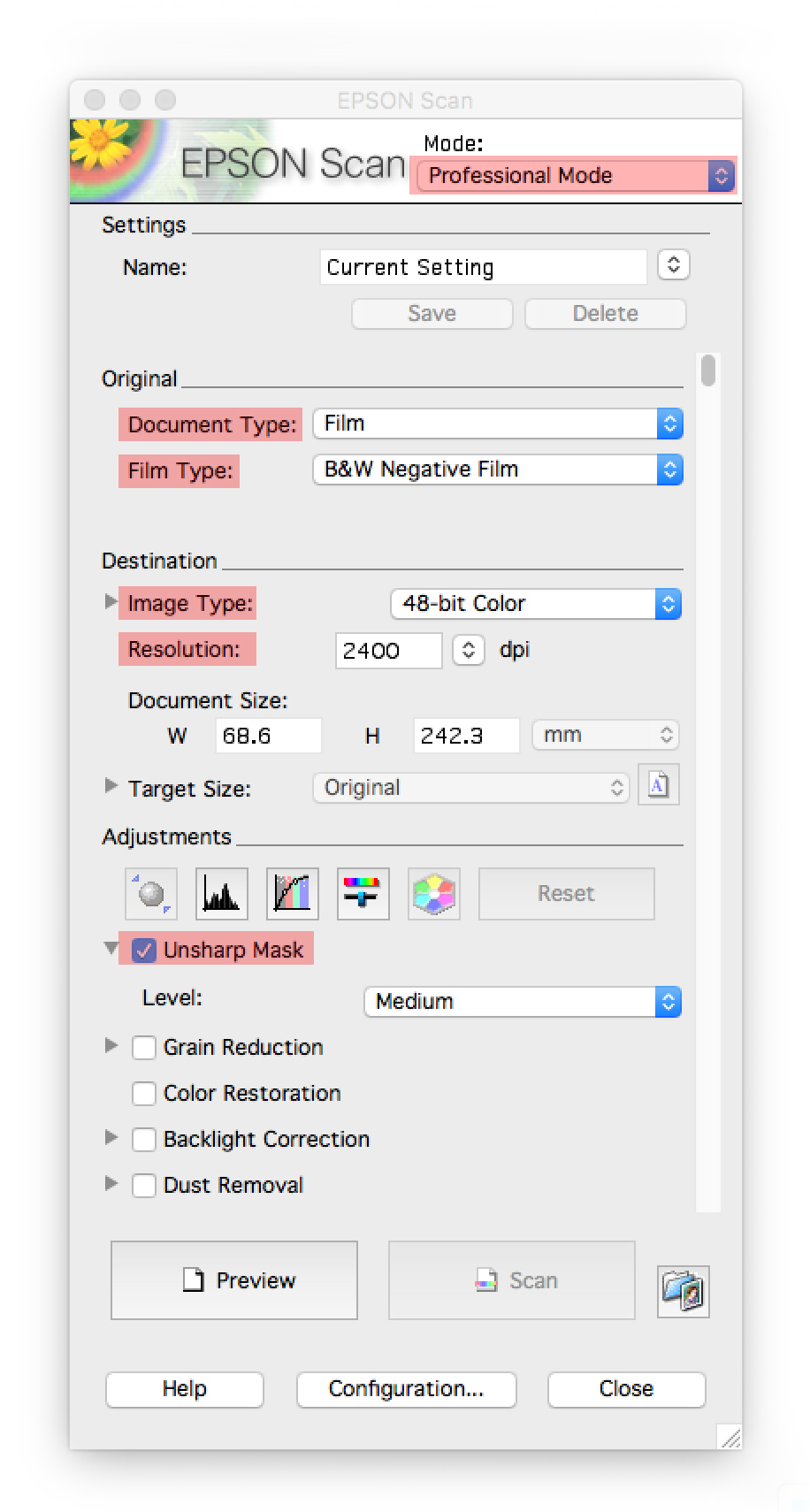Expand the Backlight Correction disclosure triangle
This screenshot has height=1512, width=810.
pos(111,1138)
